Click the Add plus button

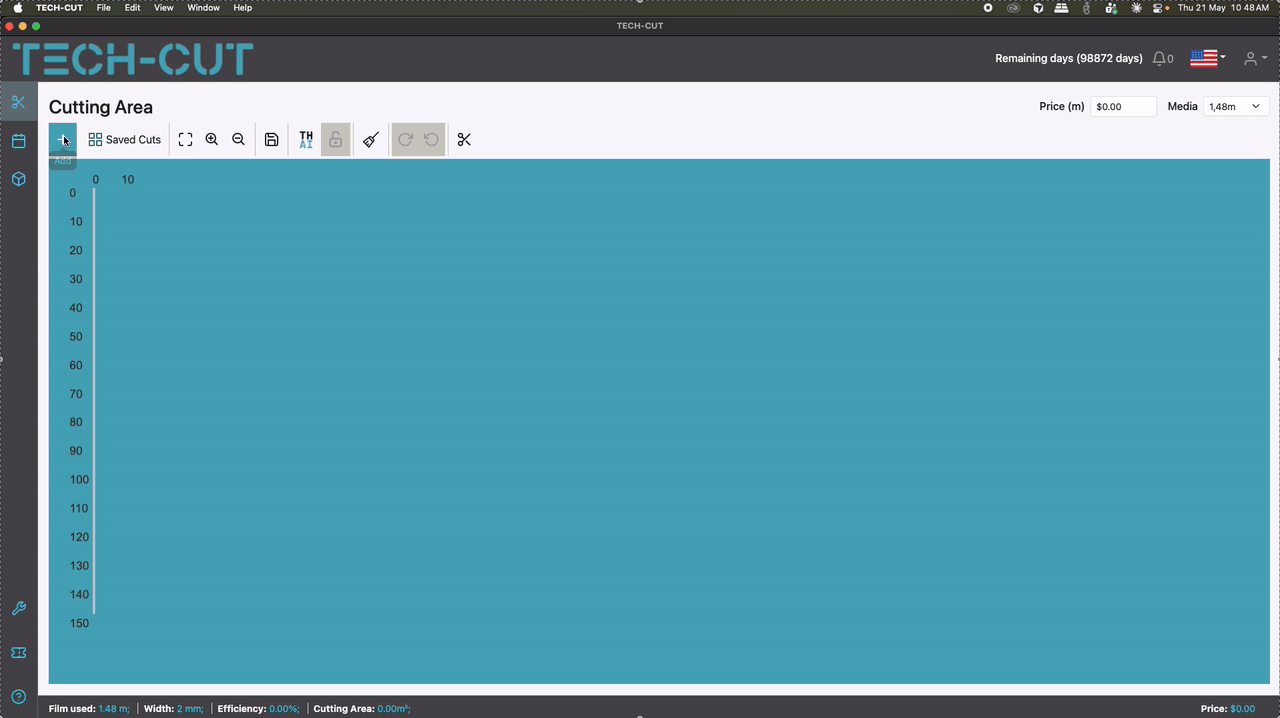63,139
